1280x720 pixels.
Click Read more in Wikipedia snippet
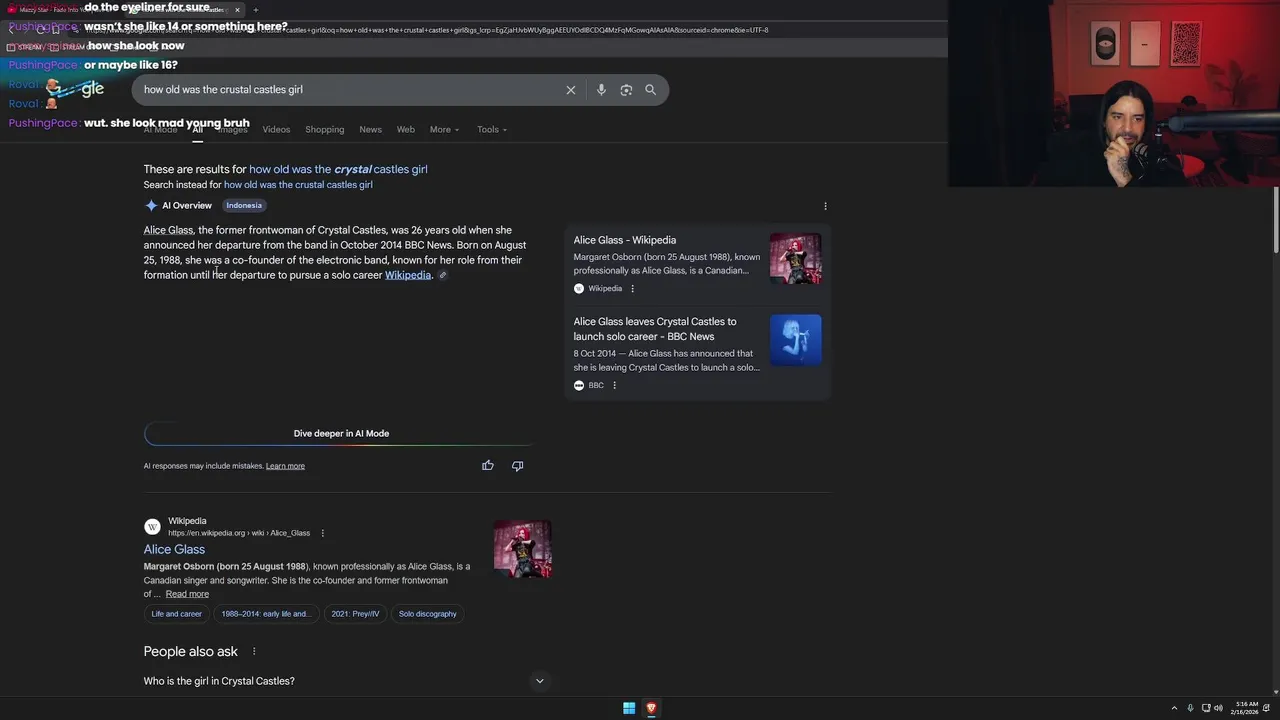pyautogui.click(x=187, y=594)
